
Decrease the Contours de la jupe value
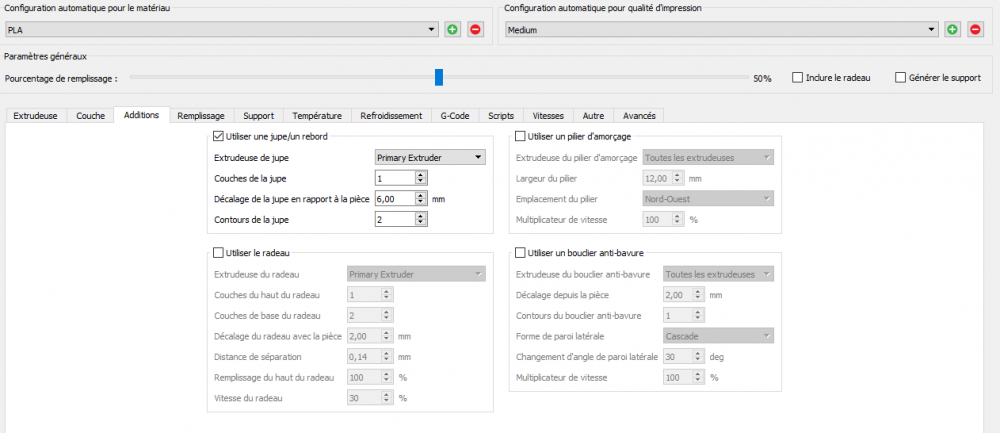point(421,223)
